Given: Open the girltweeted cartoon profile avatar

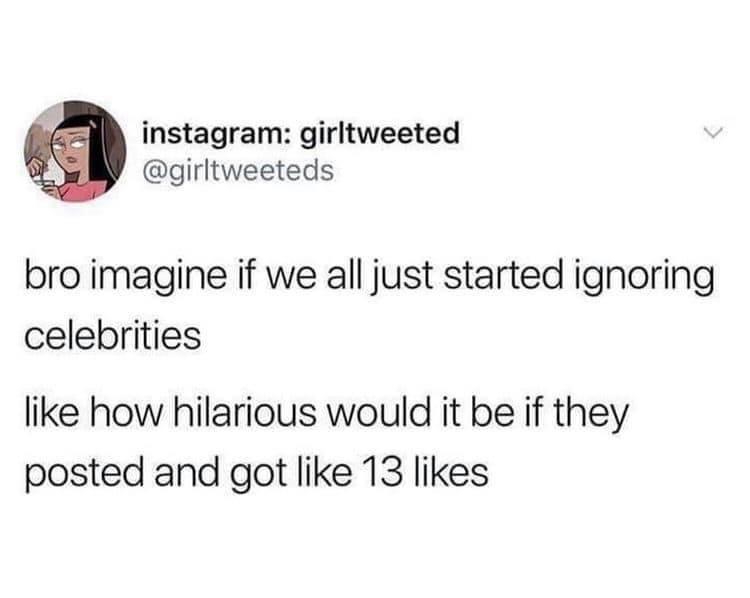Looking at the screenshot, I should coord(75,152).
